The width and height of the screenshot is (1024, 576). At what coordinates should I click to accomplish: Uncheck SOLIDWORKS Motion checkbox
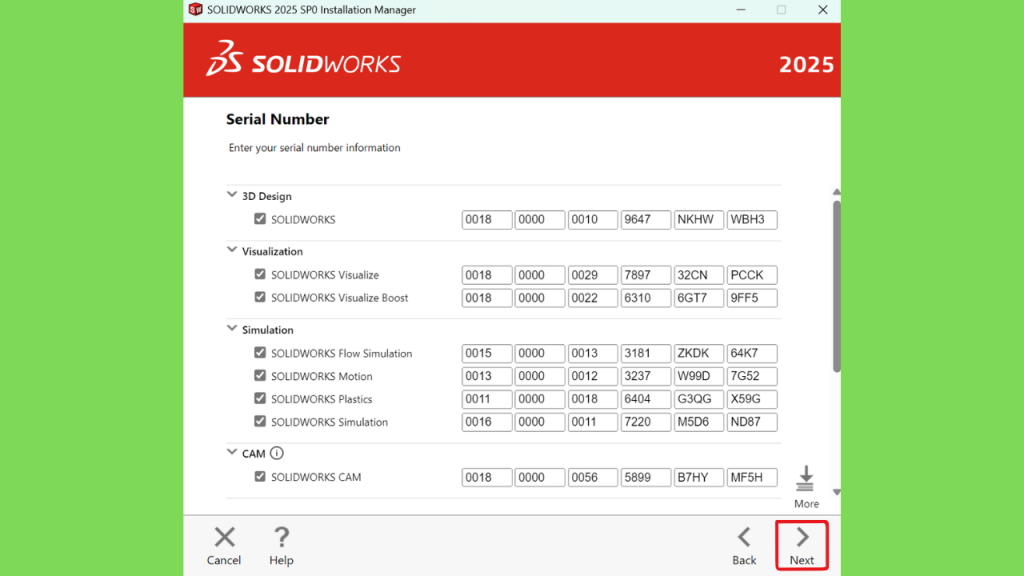[260, 376]
